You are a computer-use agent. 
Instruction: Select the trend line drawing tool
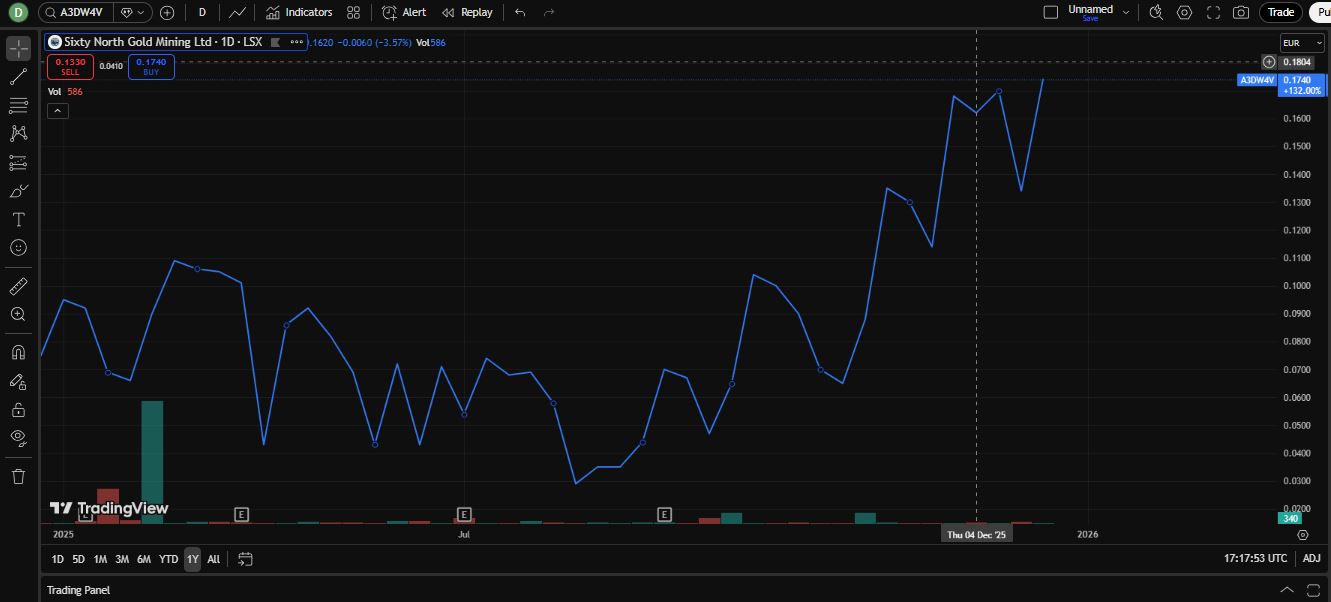pyautogui.click(x=18, y=76)
